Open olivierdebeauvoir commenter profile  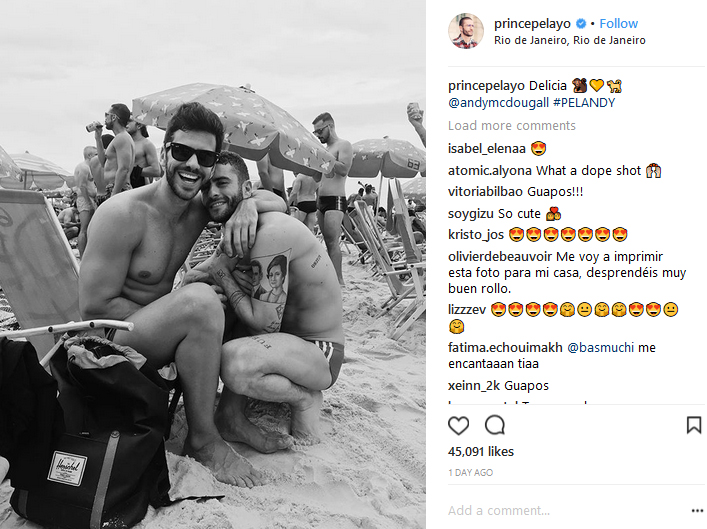point(500,257)
